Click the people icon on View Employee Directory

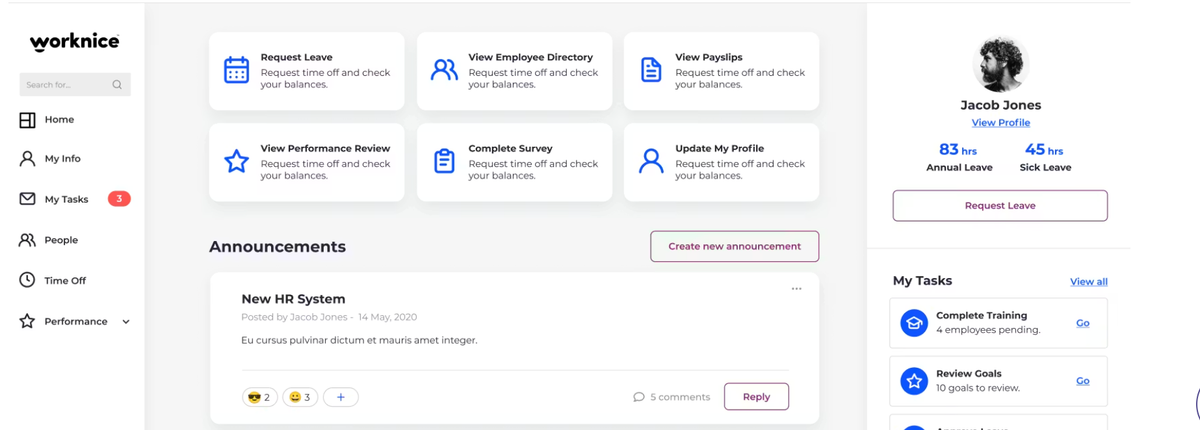point(444,70)
